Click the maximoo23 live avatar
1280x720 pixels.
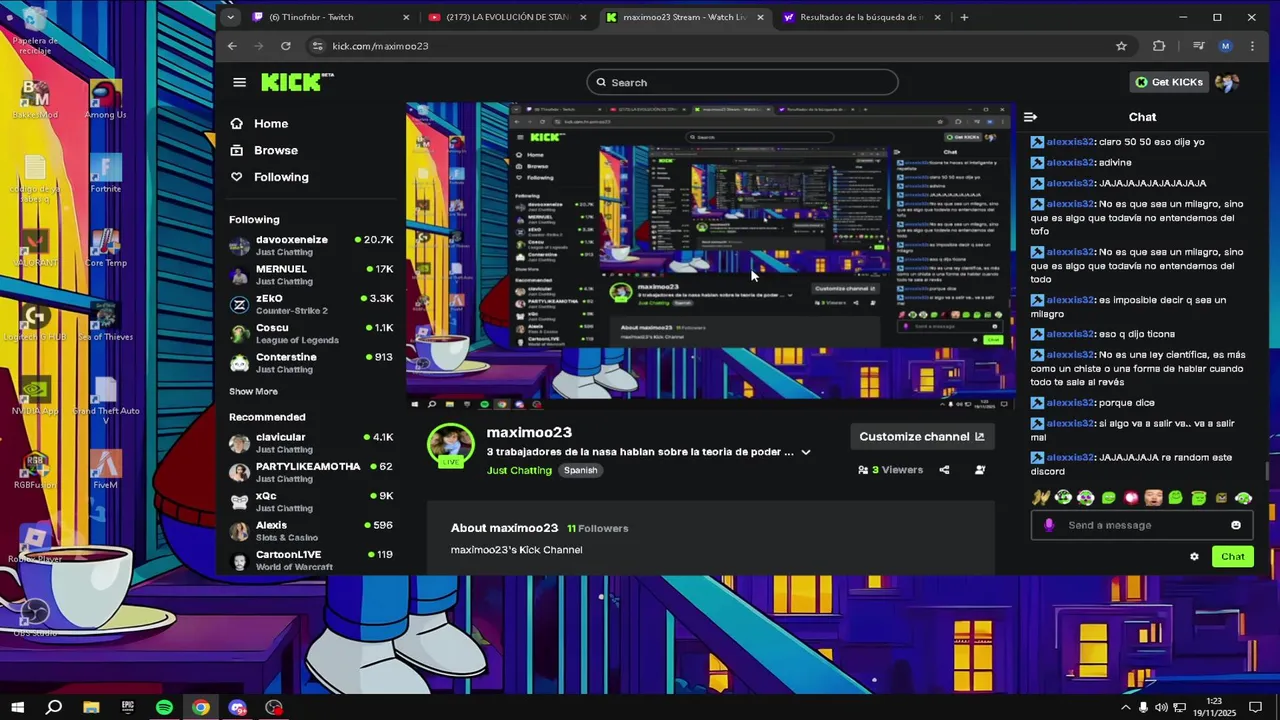tap(451, 445)
